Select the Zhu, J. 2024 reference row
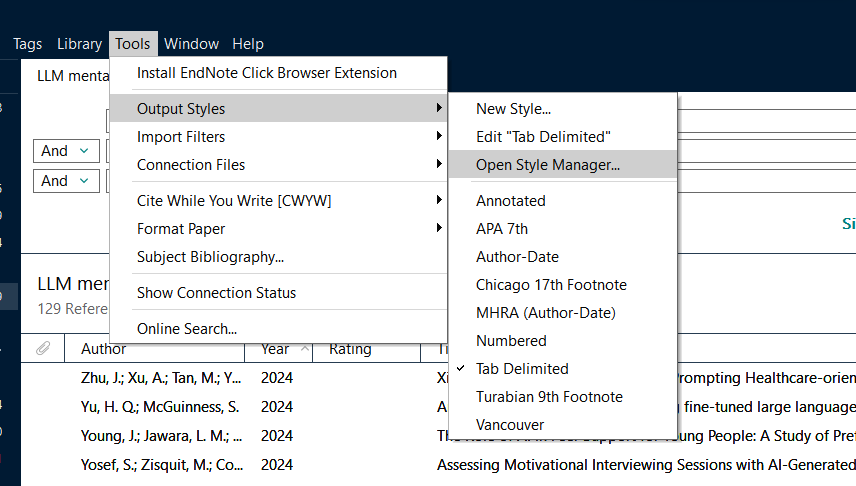Image resolution: width=856 pixels, height=486 pixels. tap(160, 379)
